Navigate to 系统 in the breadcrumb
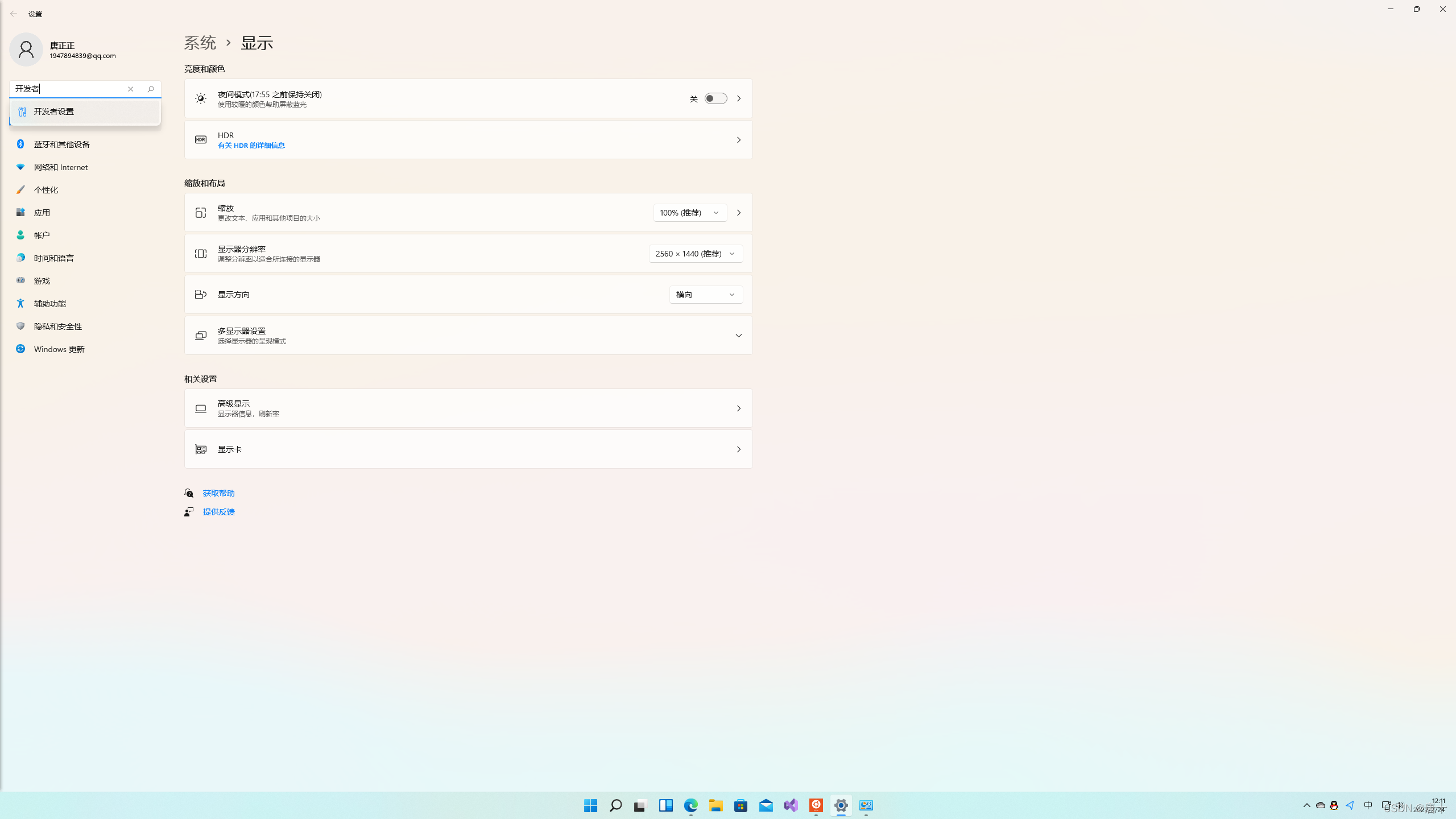Image resolution: width=1456 pixels, height=819 pixels. pyautogui.click(x=200, y=43)
